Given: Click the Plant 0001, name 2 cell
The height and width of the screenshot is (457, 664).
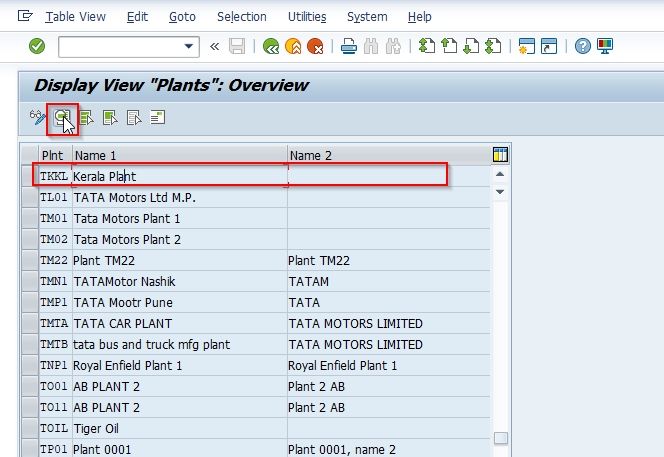Looking at the screenshot, I should [x=389, y=449].
